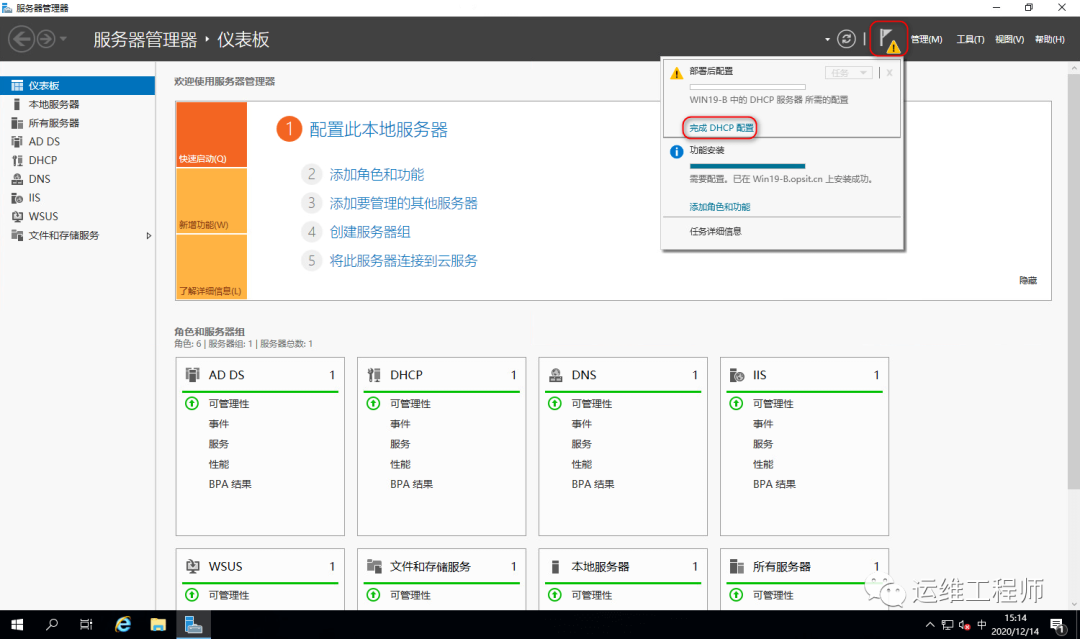Screen dimensions: 1080x639
Task: Select the 新增功能(W) tile
Action: click(211, 201)
